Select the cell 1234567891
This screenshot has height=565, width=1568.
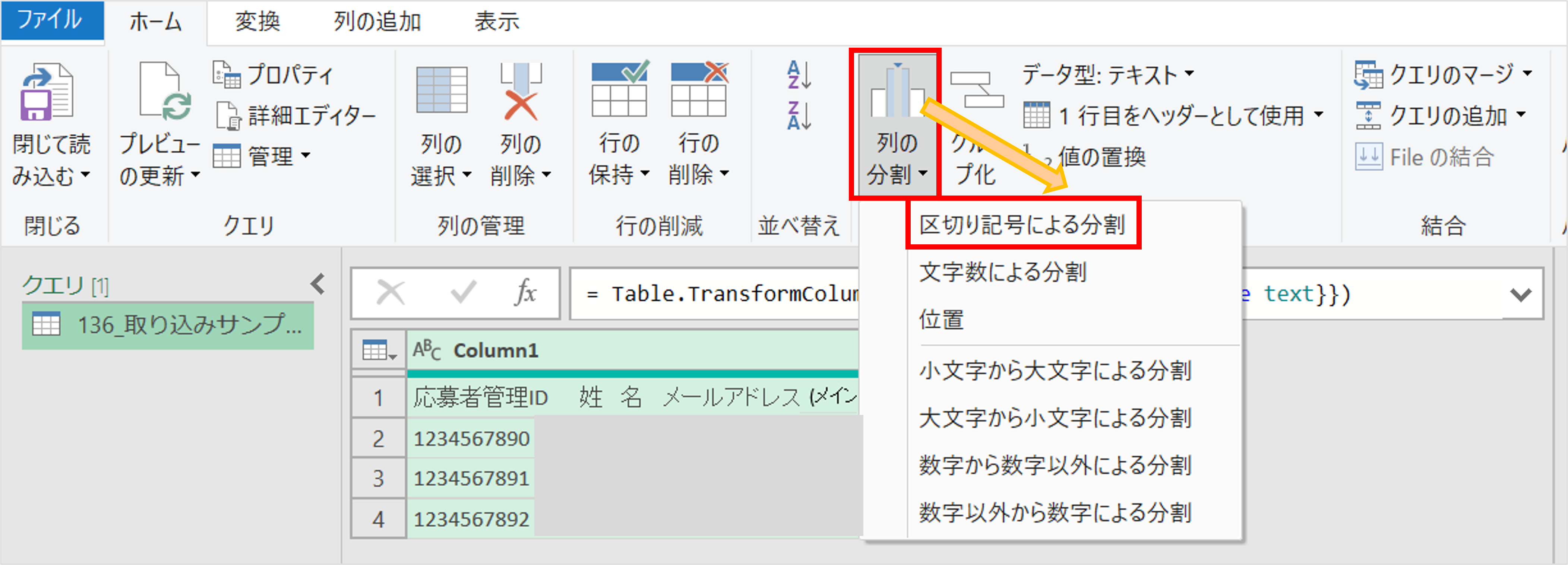tap(471, 479)
